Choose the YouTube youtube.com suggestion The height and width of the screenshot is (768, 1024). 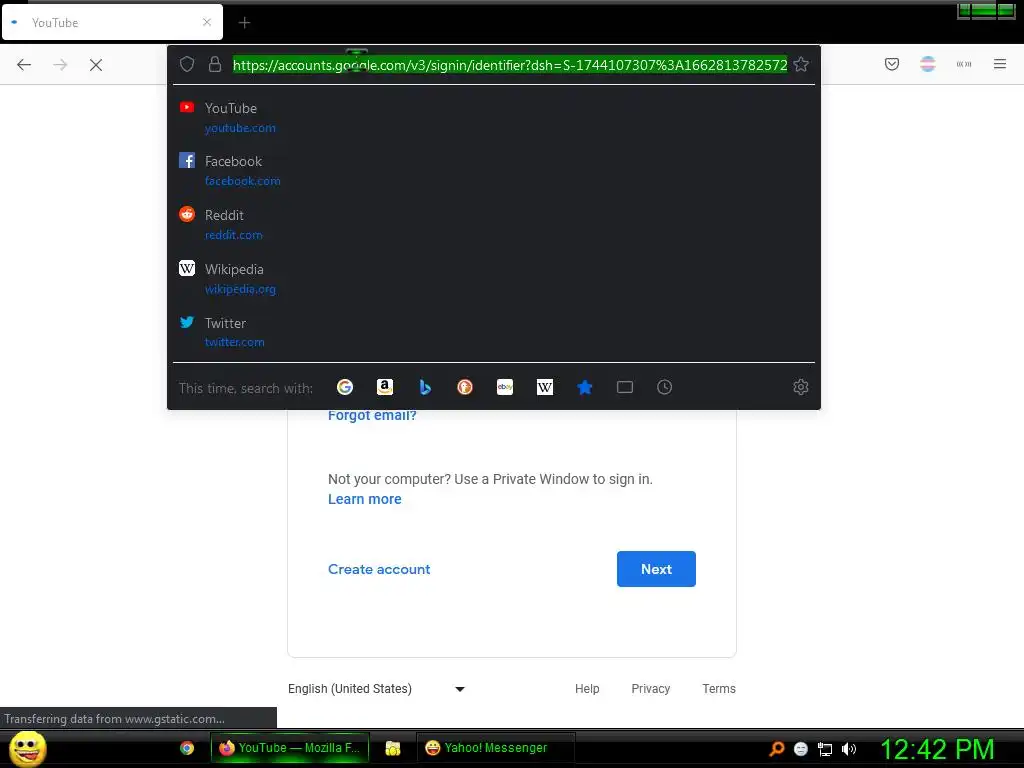tap(494, 118)
